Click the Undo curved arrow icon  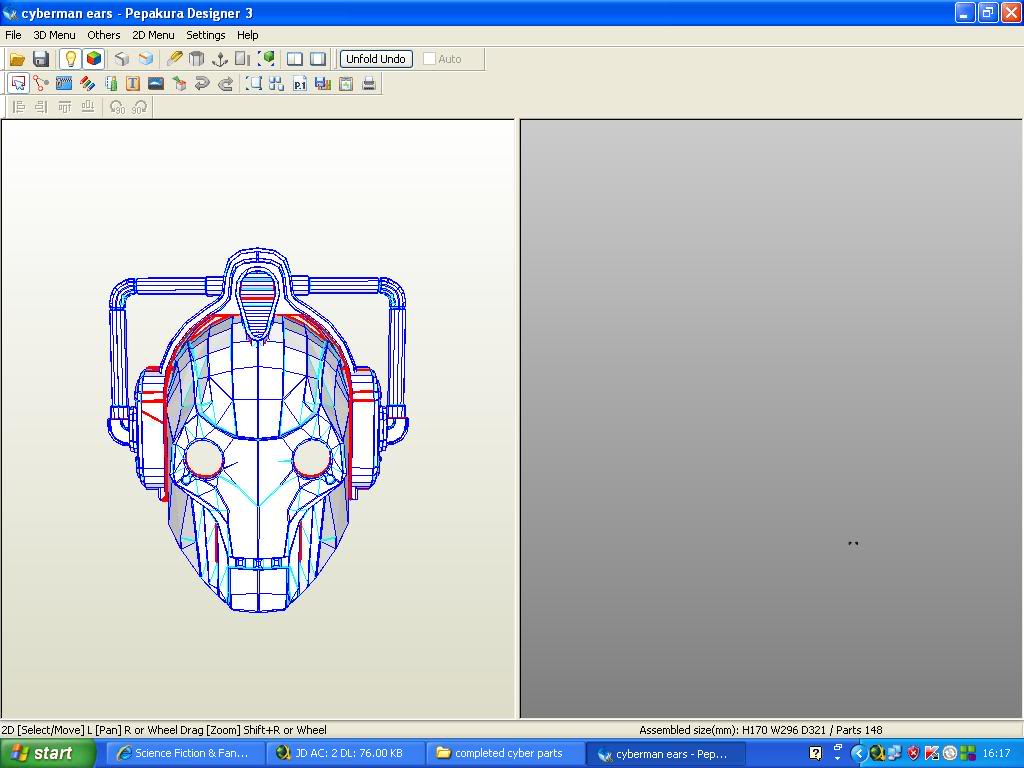tap(202, 84)
